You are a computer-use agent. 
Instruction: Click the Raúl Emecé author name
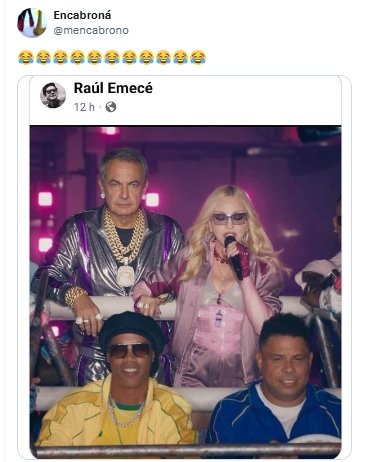coord(113,88)
